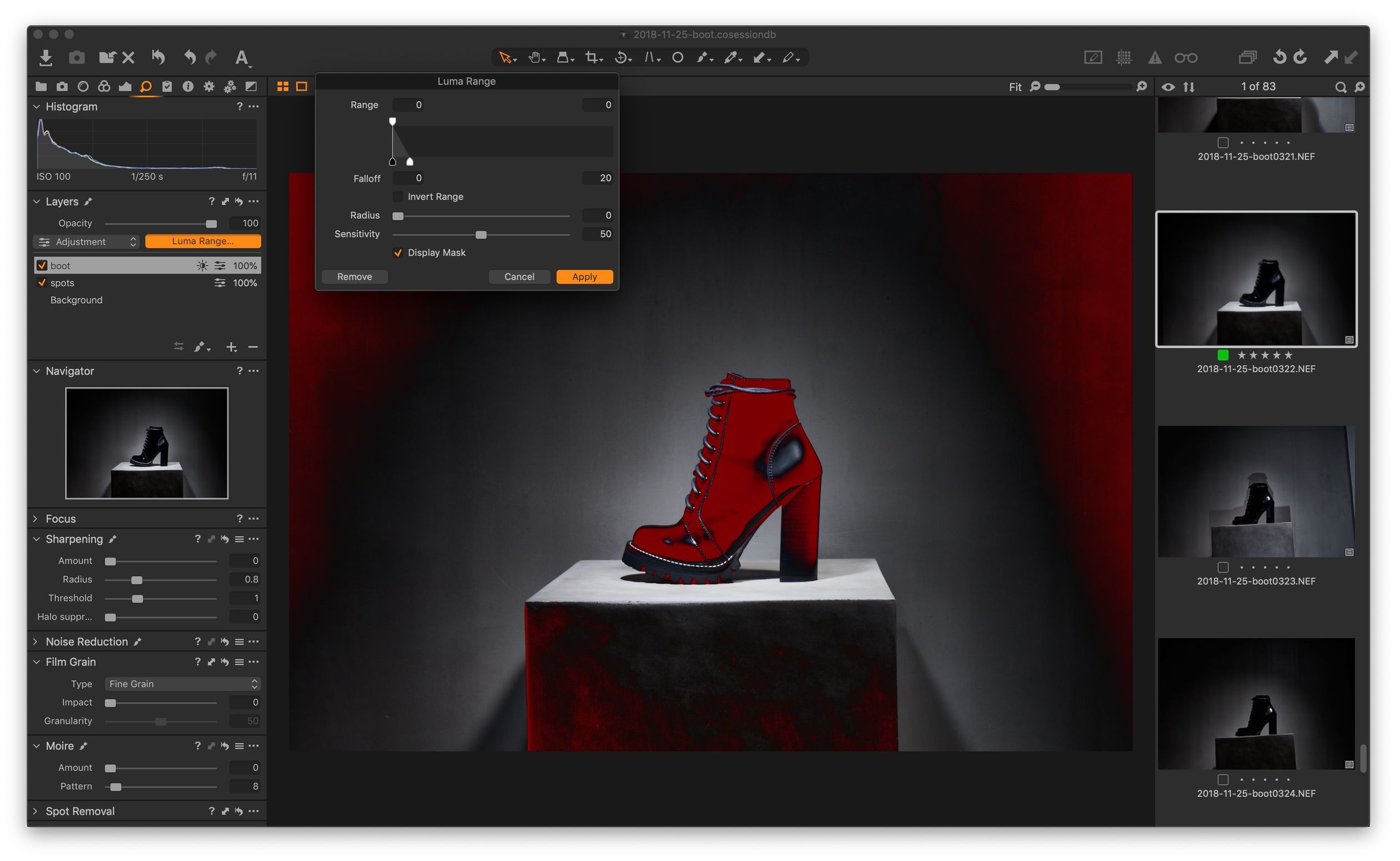Collapse the Film Grain panel

[x=37, y=661]
